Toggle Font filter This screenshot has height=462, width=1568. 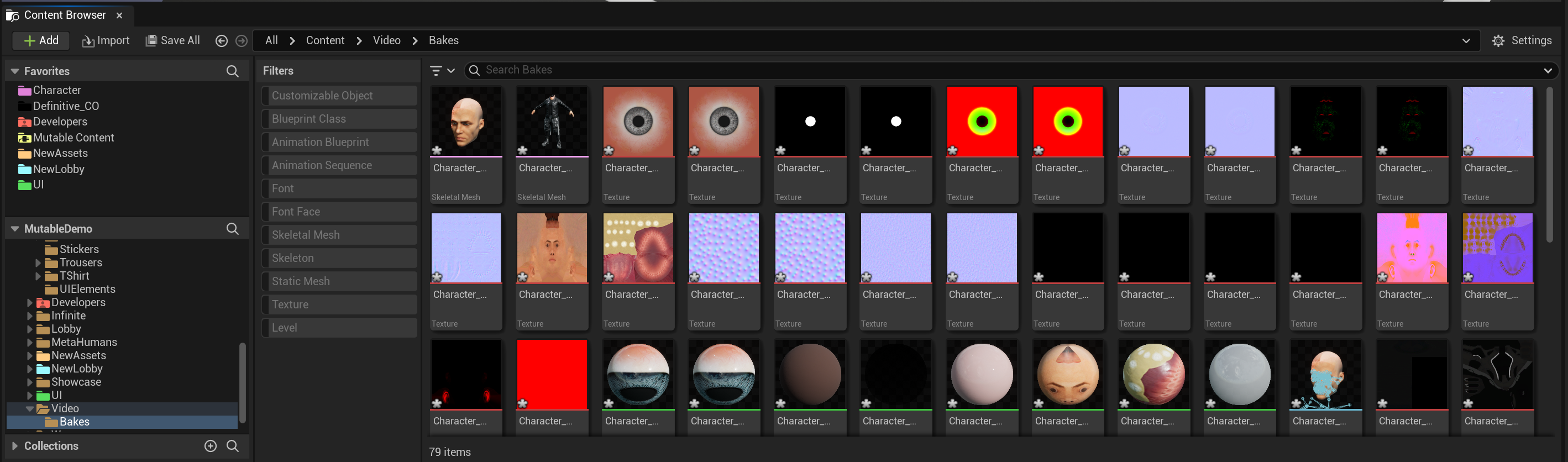[340, 188]
